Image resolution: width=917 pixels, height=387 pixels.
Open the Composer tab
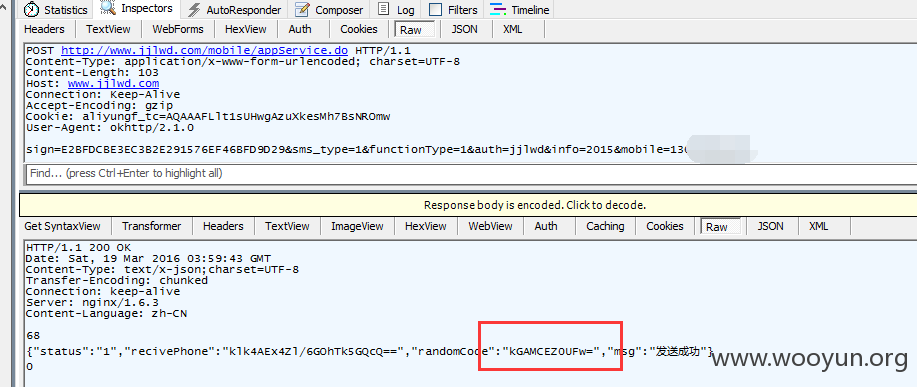pos(329,10)
